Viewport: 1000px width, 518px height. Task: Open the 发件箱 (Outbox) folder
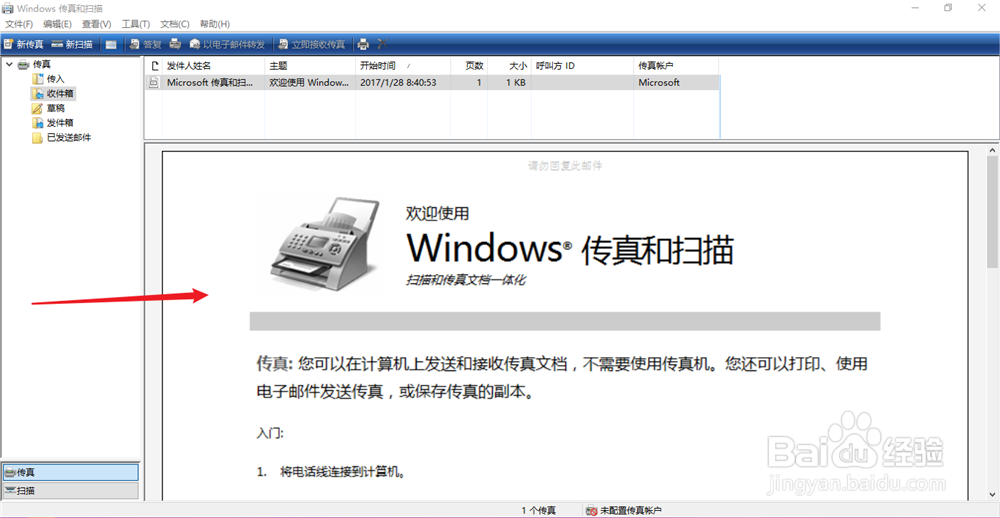click(x=53, y=122)
